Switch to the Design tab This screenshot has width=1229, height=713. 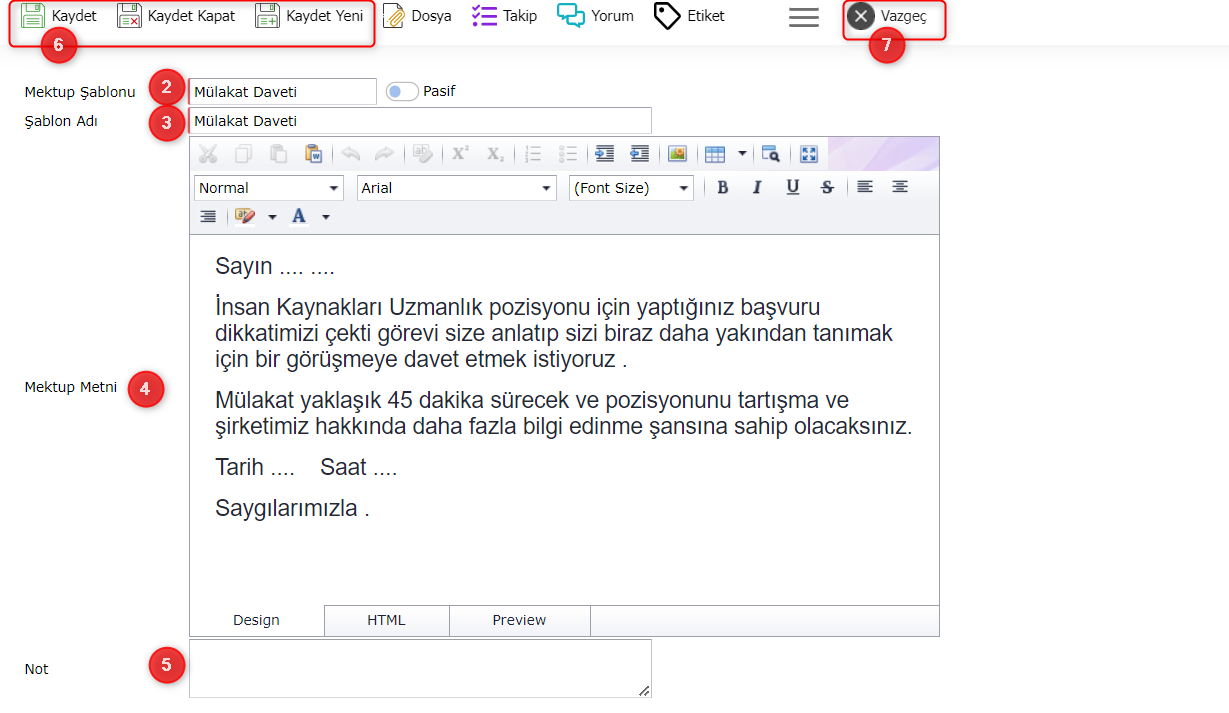tap(257, 620)
